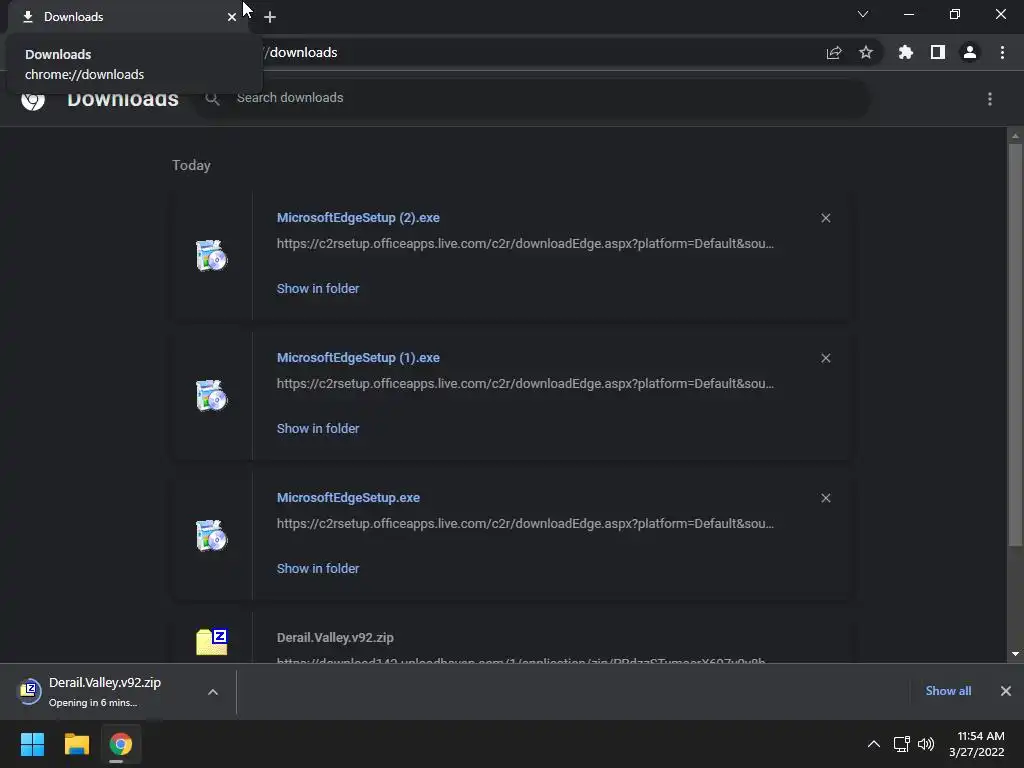Bookmark this page with the star icon
1024x768 pixels.
866,52
